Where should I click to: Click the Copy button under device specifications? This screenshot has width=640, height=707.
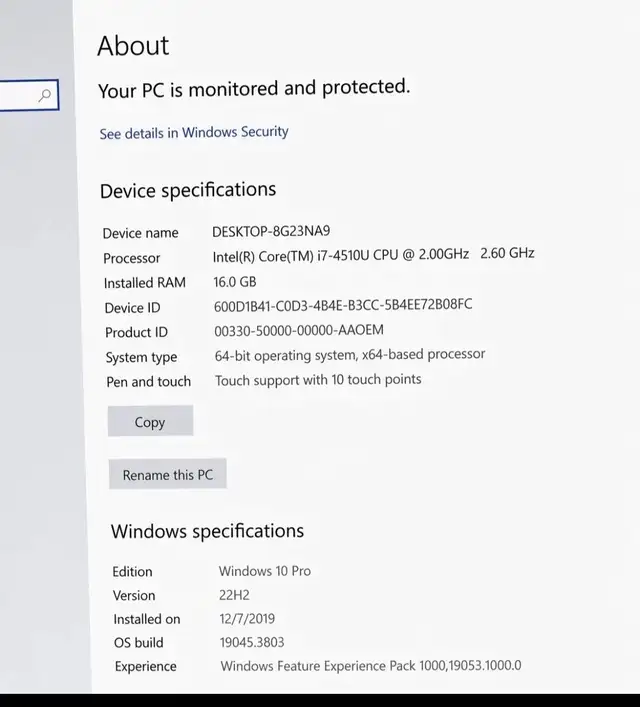[x=150, y=421]
